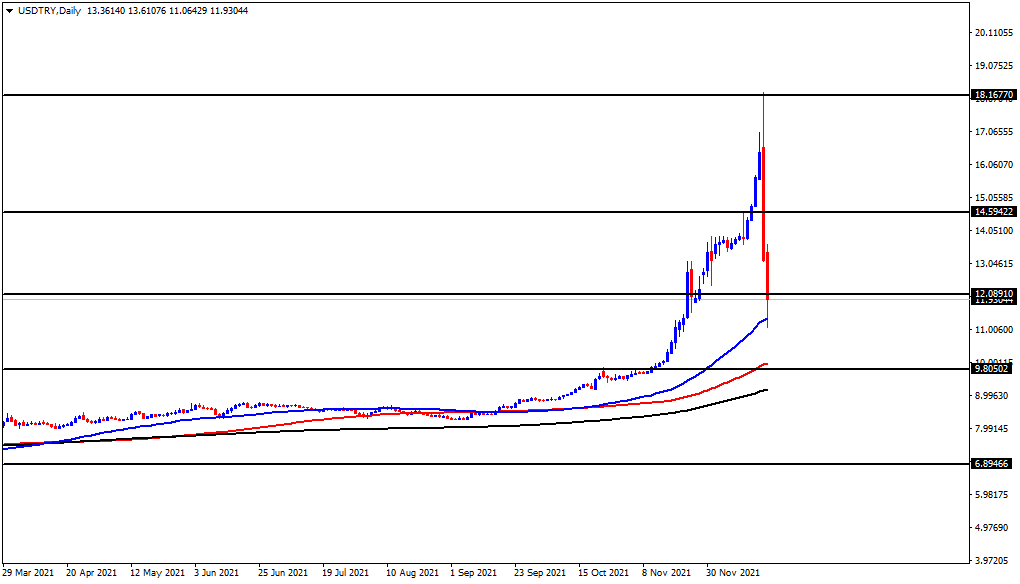Select the 6.89466 horizontal line price label
This screenshot has width=1020, height=584.
[x=991, y=464]
